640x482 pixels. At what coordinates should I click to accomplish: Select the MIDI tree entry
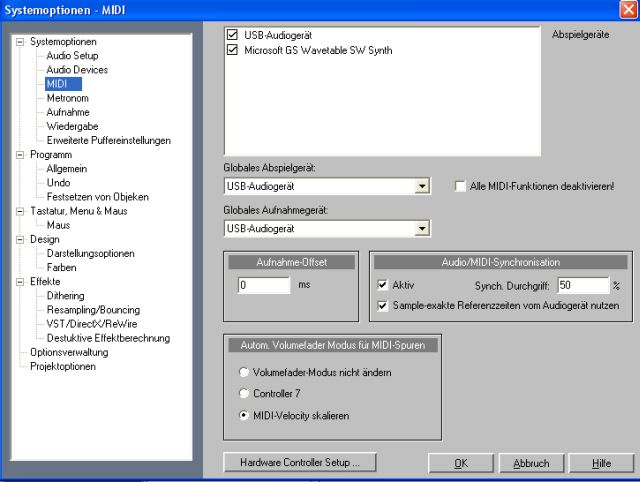coord(63,84)
